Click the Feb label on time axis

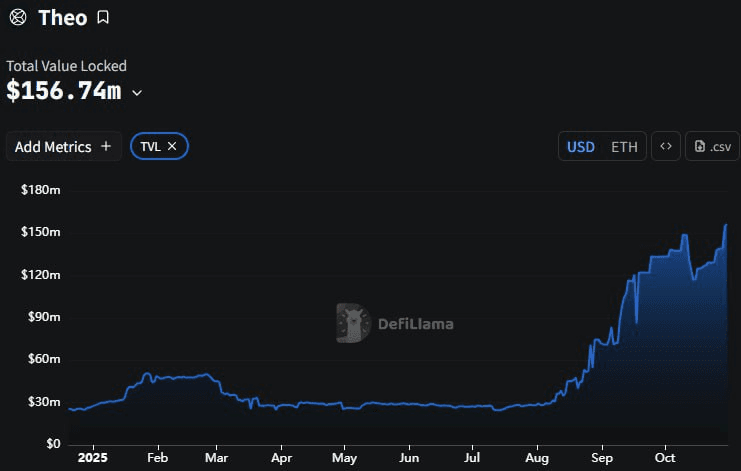tap(157, 457)
